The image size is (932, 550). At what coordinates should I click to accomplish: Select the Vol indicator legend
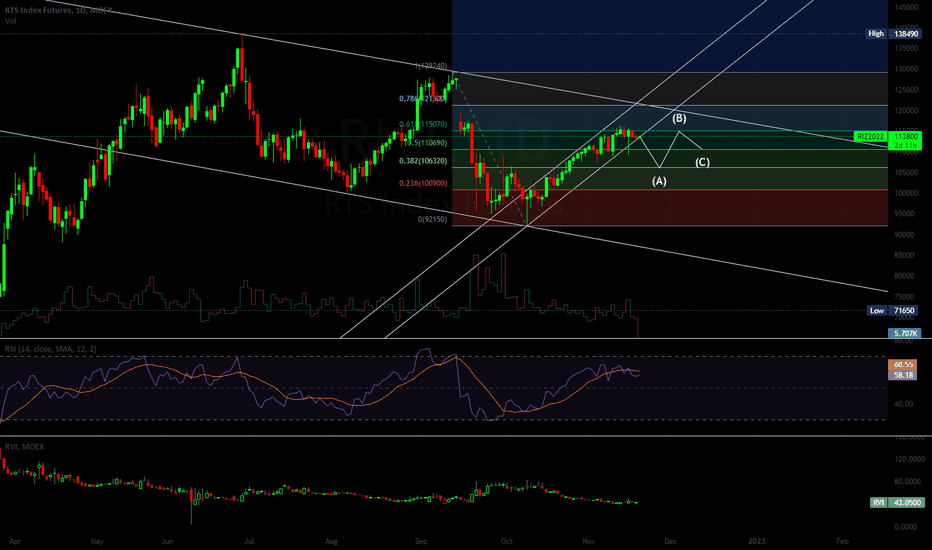[x=10, y=21]
